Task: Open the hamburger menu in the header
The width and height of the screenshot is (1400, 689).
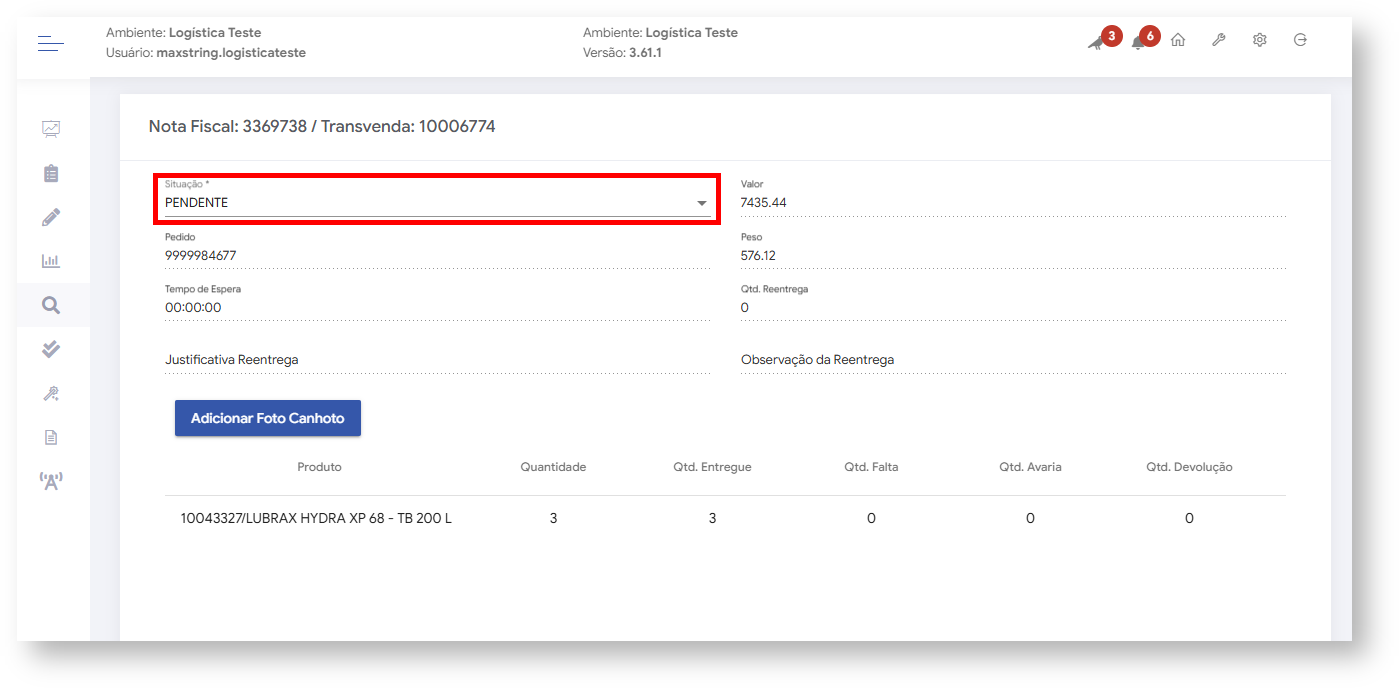Action: [x=51, y=43]
